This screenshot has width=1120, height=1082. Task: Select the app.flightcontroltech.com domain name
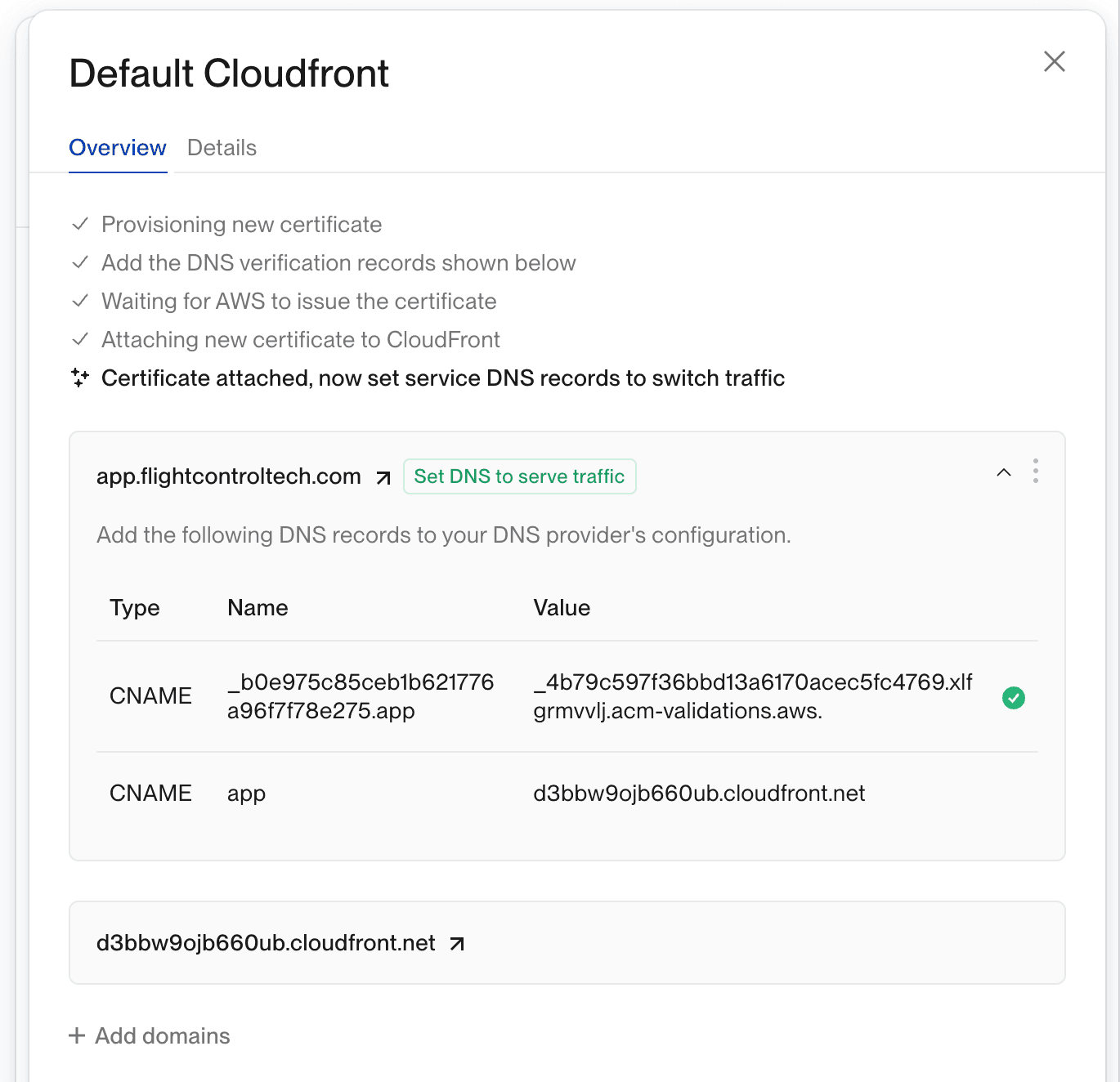click(x=229, y=476)
